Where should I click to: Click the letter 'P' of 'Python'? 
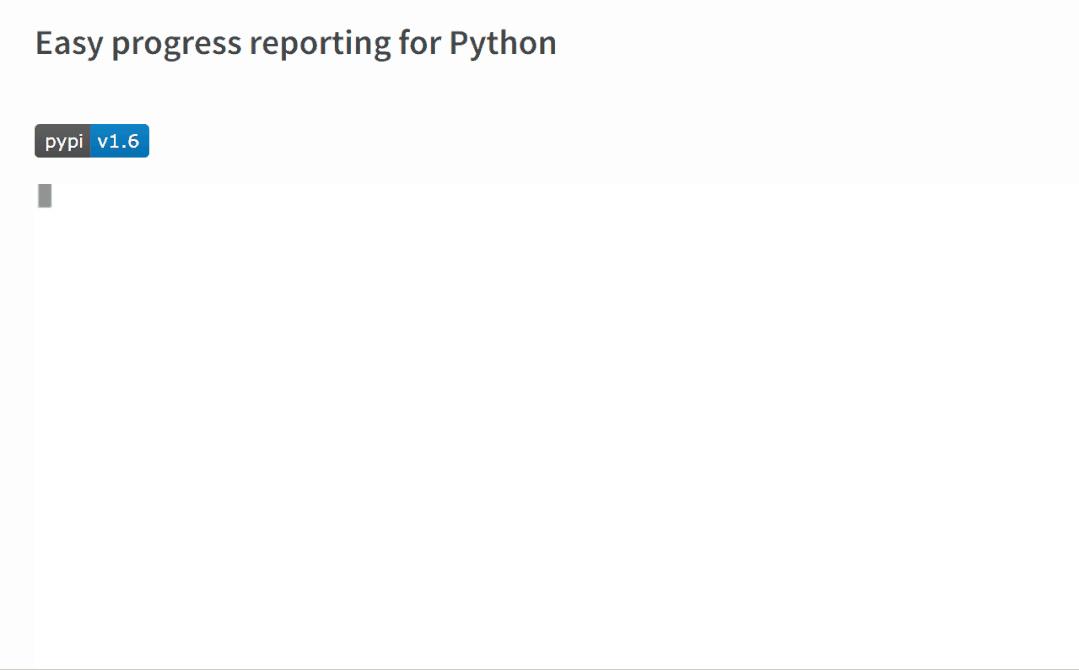point(459,43)
